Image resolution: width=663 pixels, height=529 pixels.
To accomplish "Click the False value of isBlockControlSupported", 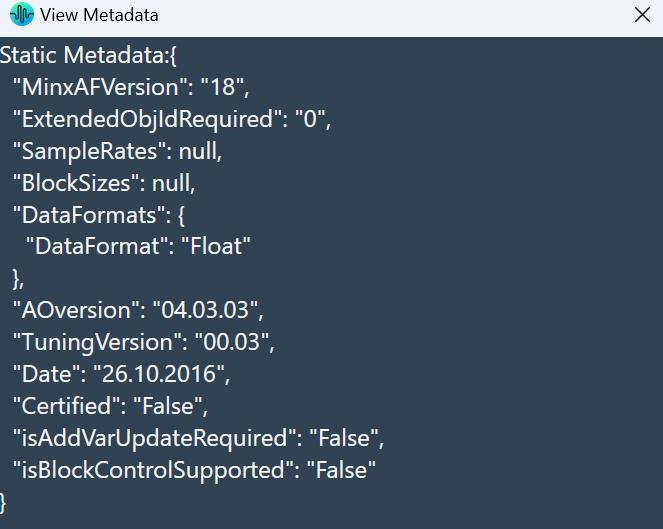I will pos(341,470).
